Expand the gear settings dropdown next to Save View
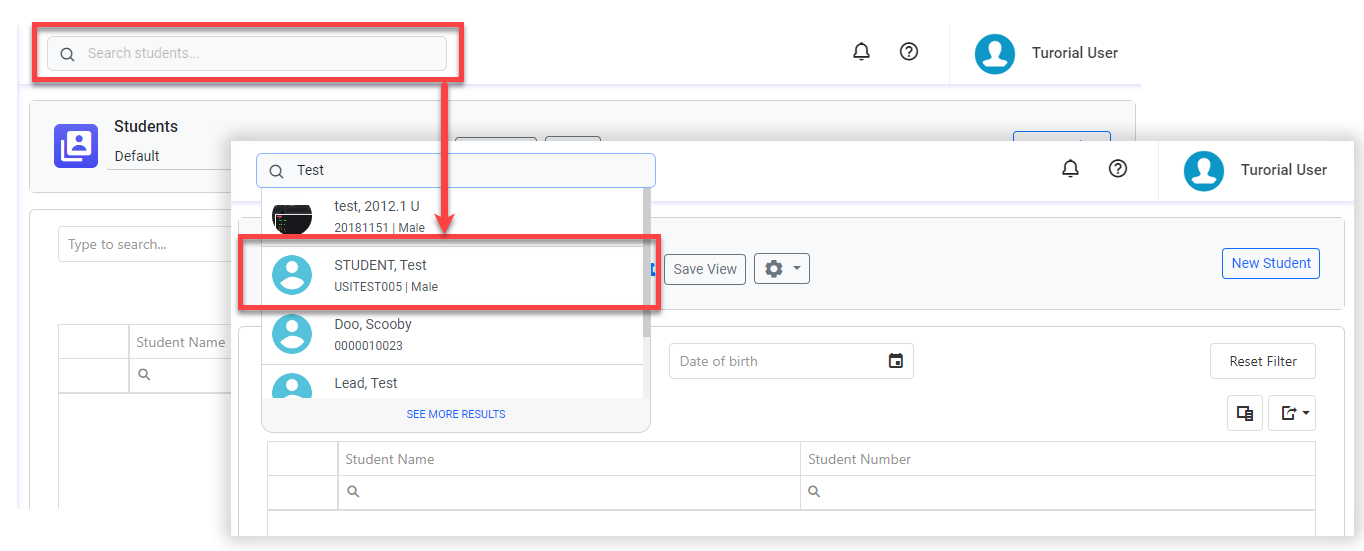This screenshot has width=1364, height=551. pos(781,269)
